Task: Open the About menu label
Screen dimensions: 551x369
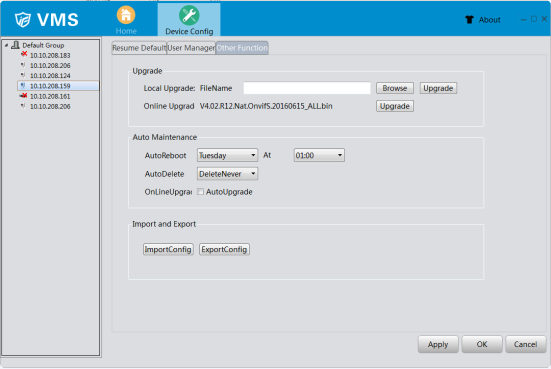Action: point(490,20)
